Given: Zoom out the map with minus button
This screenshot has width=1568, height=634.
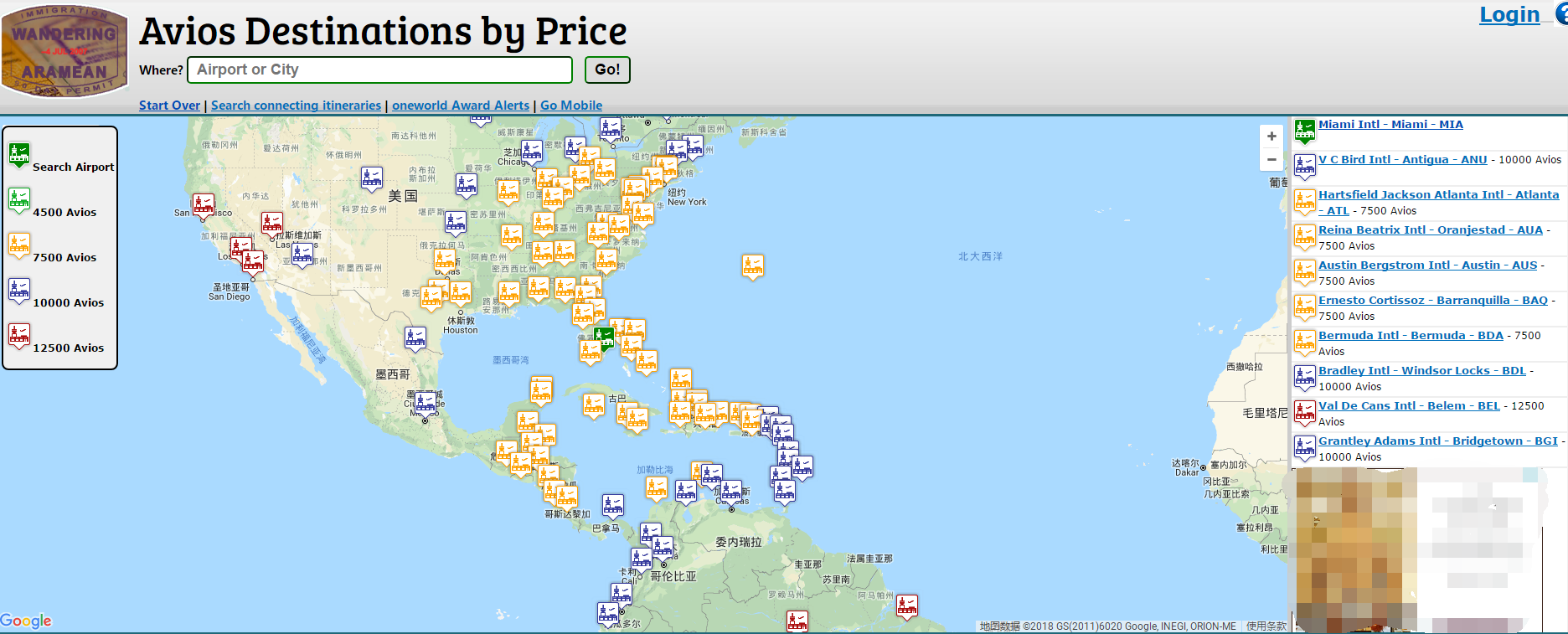Looking at the screenshot, I should coord(1271,160).
